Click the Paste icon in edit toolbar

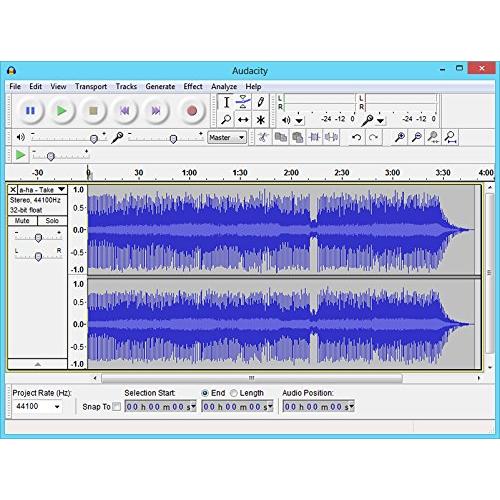tap(297, 137)
